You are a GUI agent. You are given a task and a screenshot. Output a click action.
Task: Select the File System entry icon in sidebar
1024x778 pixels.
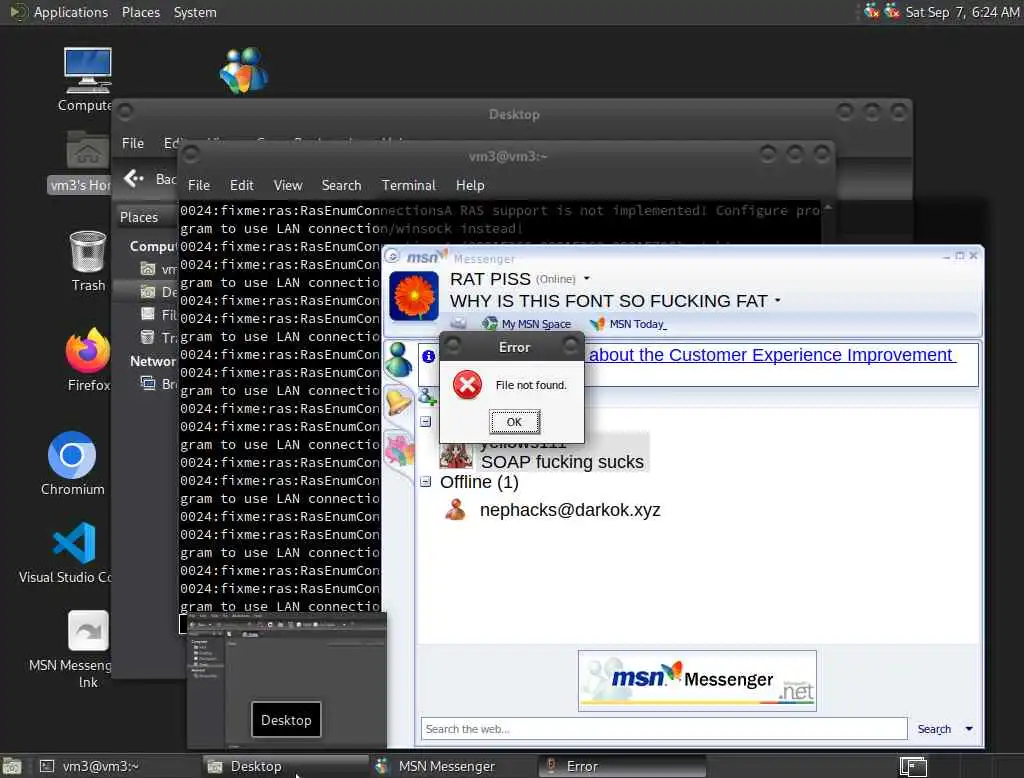pyautogui.click(x=148, y=314)
